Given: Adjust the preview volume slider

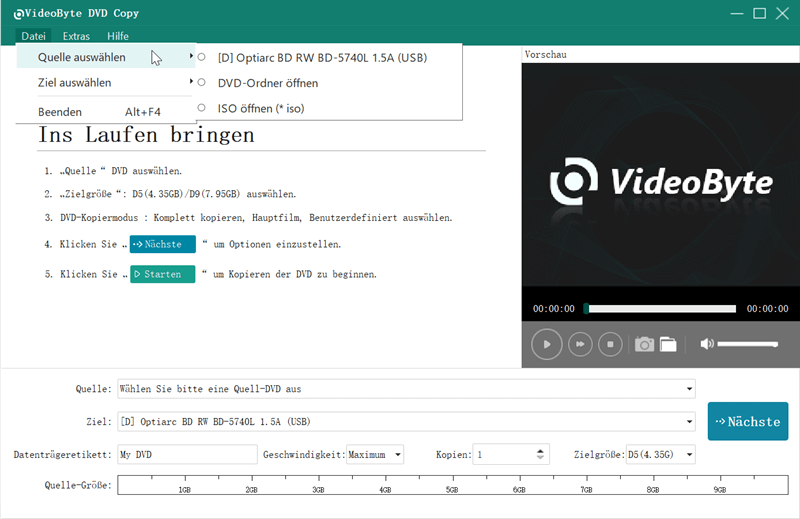Looking at the screenshot, I should [747, 344].
